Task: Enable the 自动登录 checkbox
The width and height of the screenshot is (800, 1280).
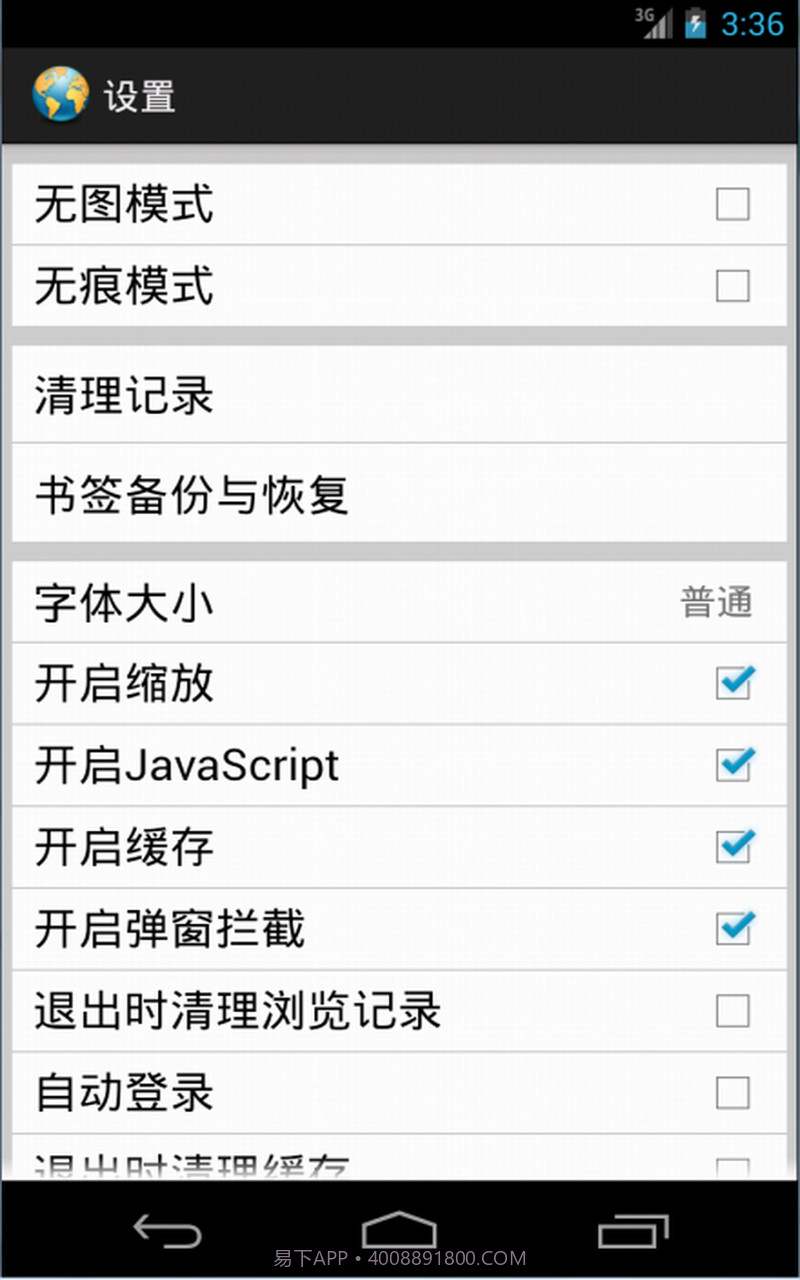Action: tap(732, 1093)
